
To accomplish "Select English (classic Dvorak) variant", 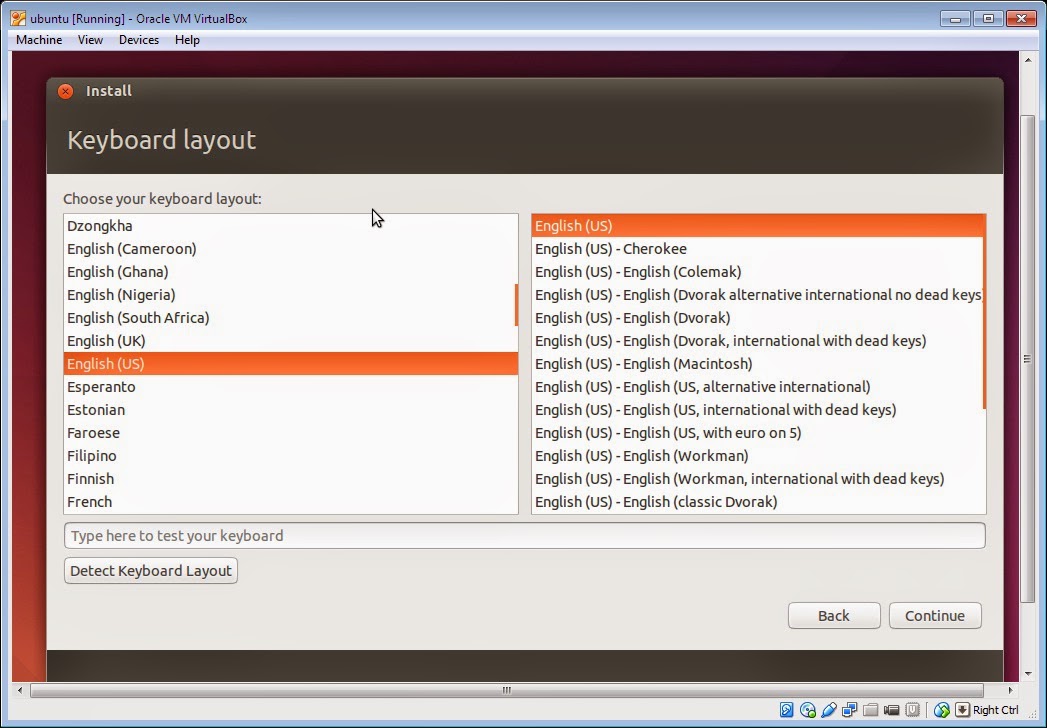I will [x=758, y=502].
